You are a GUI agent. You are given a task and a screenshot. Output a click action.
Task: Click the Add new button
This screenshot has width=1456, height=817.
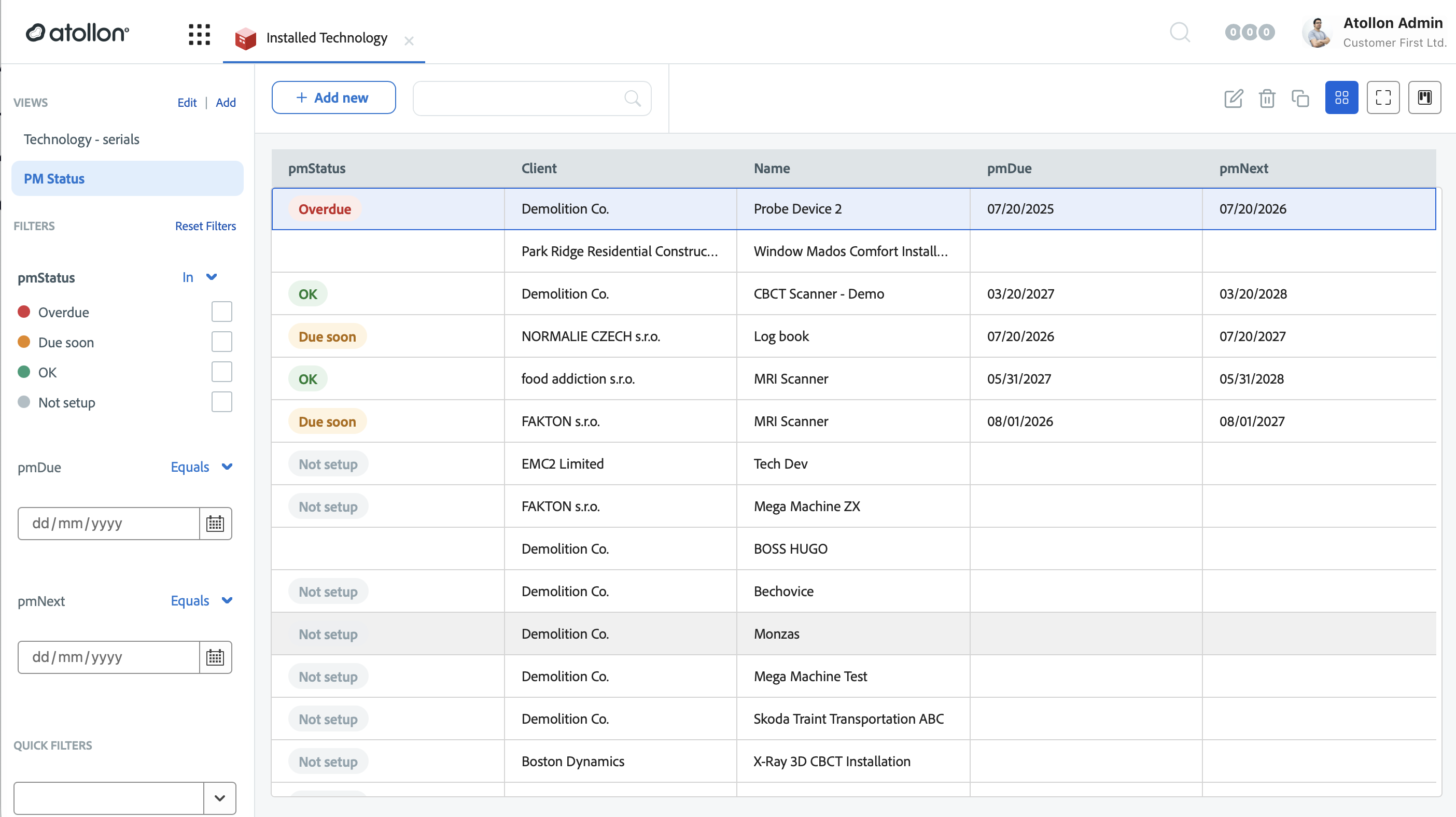[333, 98]
